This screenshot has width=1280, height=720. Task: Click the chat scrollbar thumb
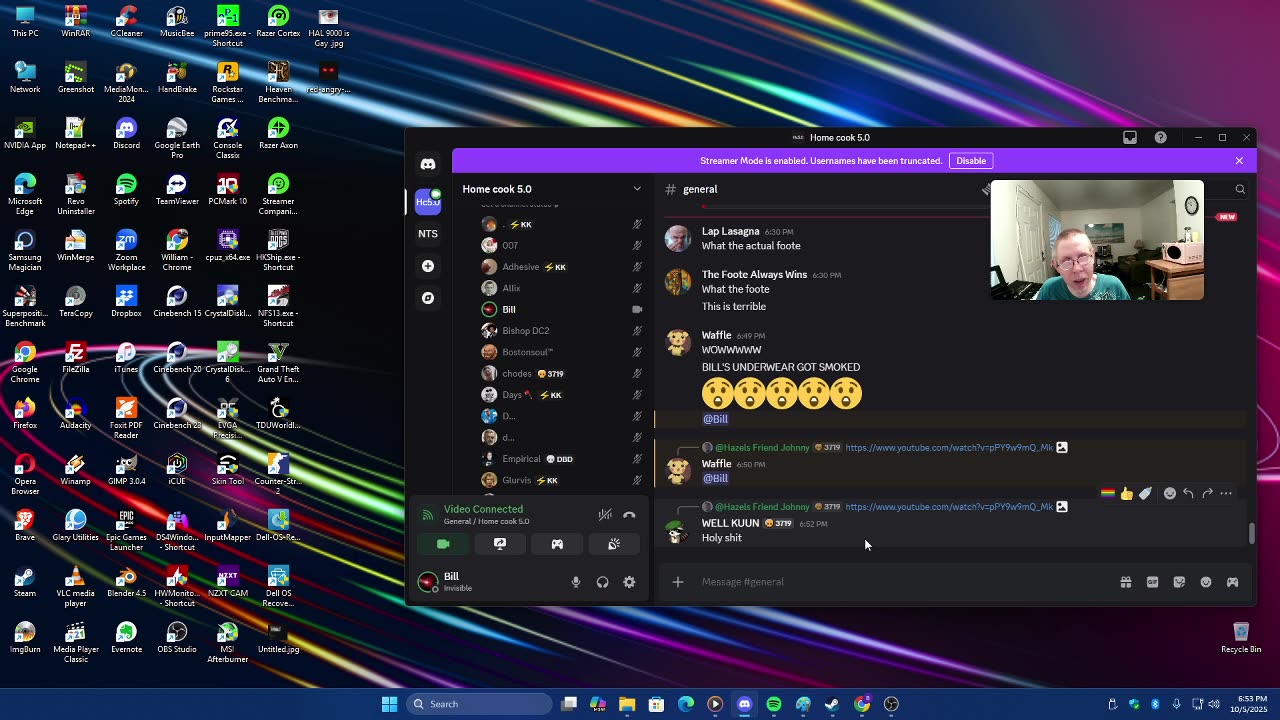(x=1251, y=534)
